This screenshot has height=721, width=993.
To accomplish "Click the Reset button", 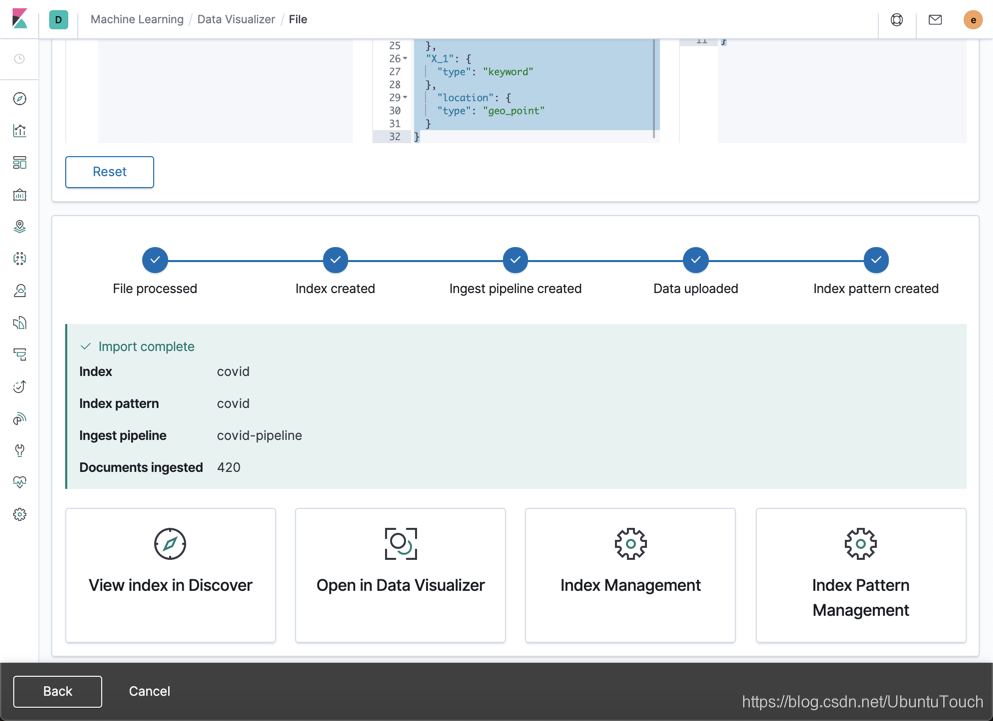I will click(109, 172).
